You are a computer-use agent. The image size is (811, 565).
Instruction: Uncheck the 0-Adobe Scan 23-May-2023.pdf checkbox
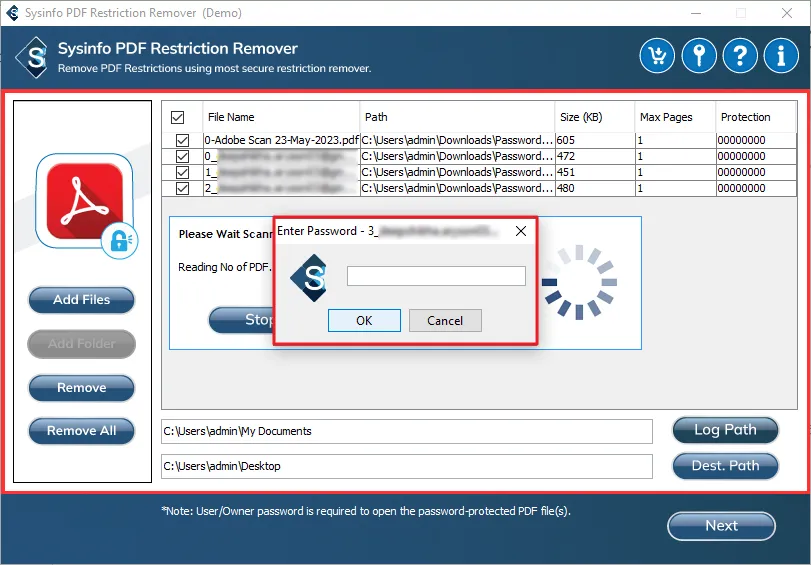click(x=182, y=140)
